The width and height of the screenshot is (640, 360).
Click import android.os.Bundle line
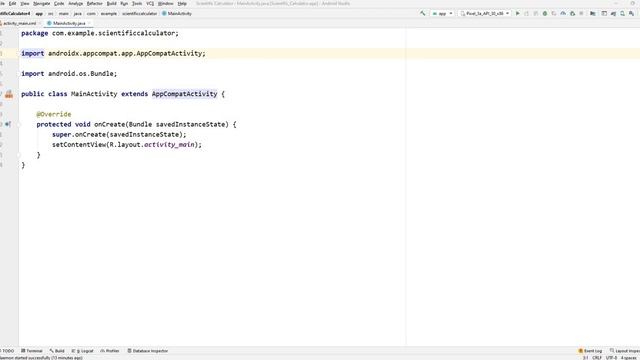coord(69,73)
